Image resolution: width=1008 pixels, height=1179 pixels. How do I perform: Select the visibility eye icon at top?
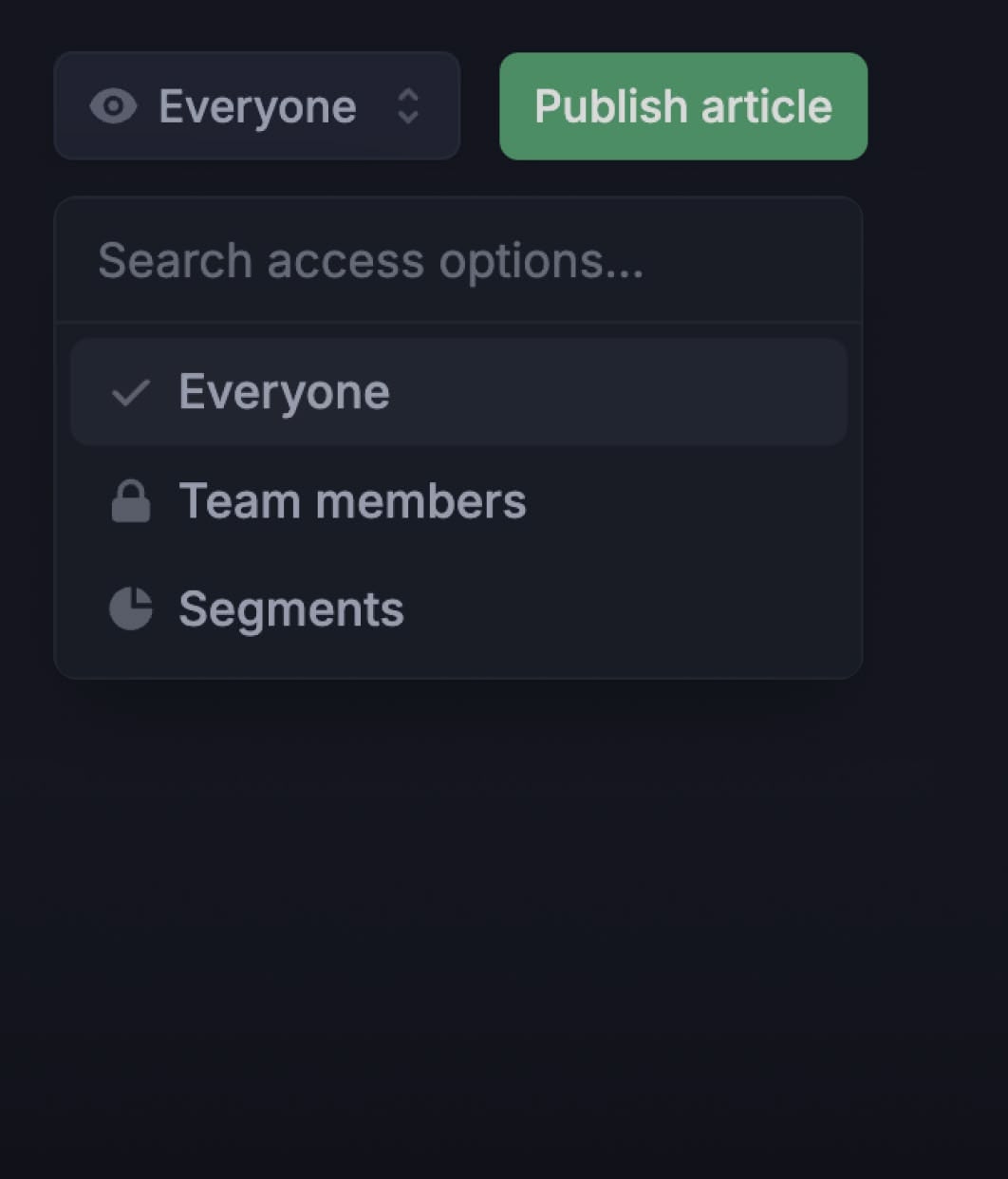tap(113, 106)
